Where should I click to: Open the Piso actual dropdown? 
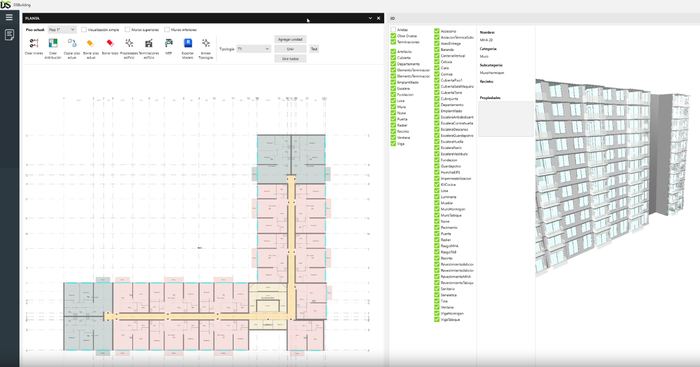click(x=62, y=29)
